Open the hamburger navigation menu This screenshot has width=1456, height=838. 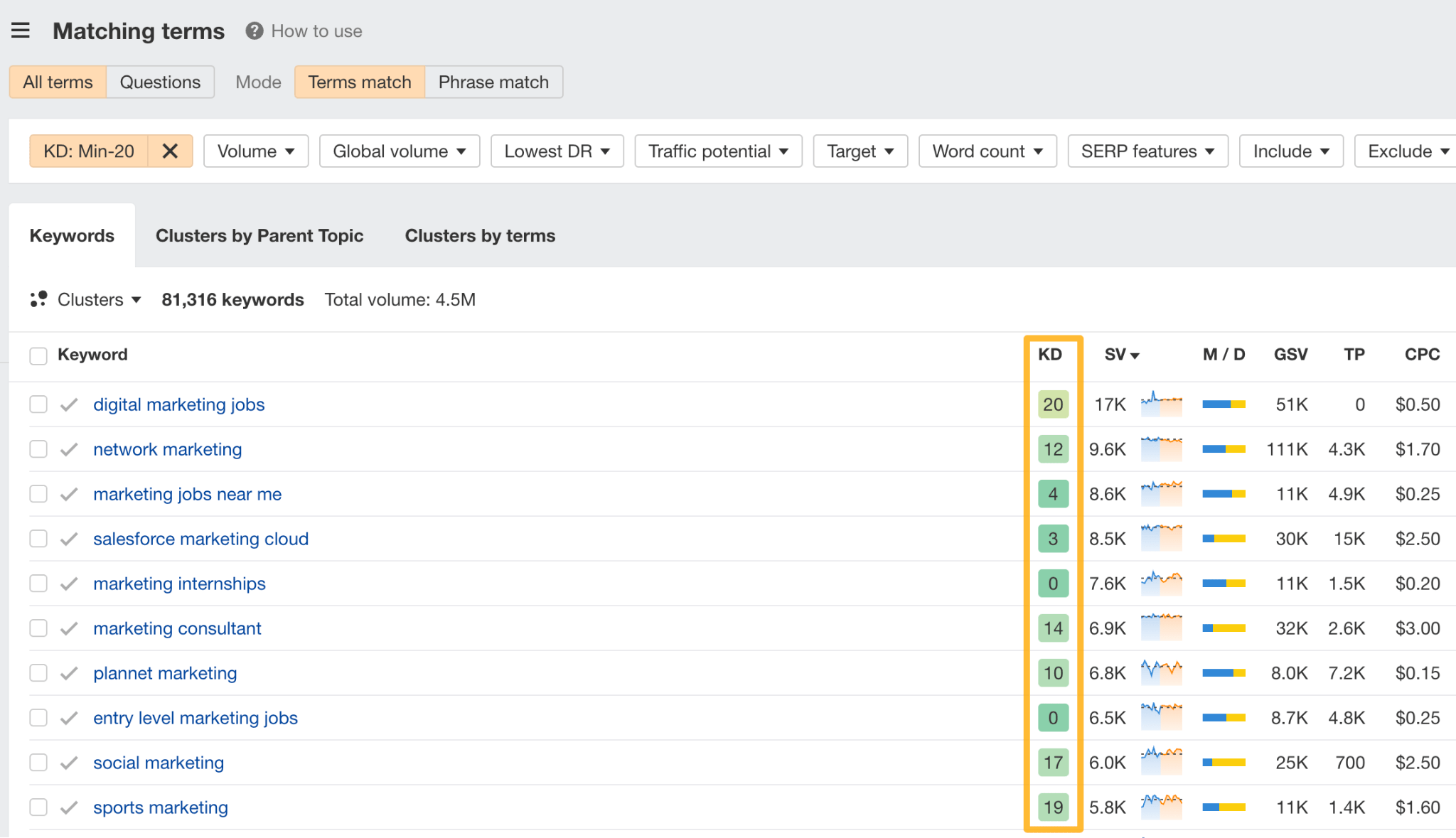pyautogui.click(x=21, y=30)
